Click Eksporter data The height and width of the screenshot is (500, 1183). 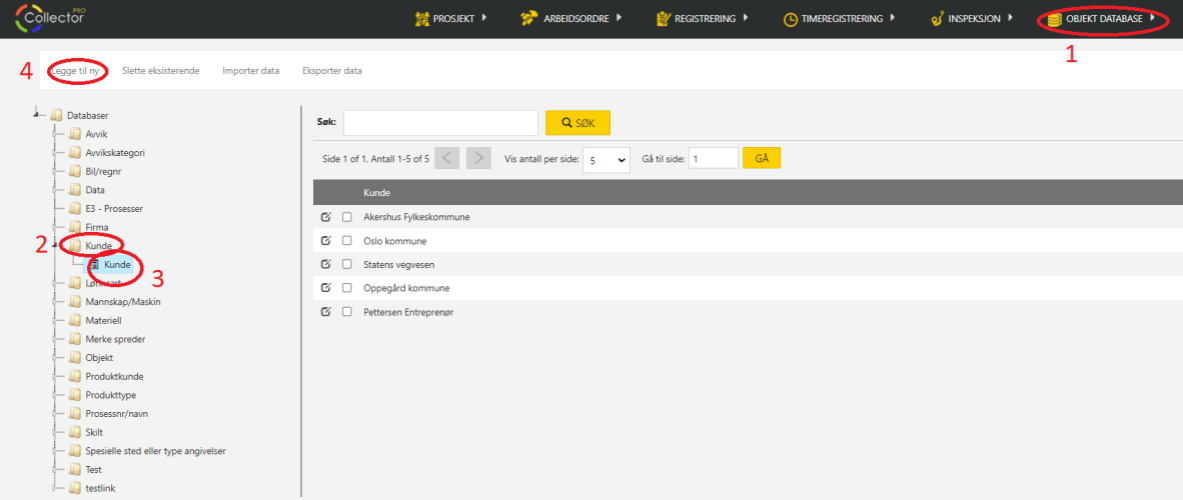click(332, 71)
